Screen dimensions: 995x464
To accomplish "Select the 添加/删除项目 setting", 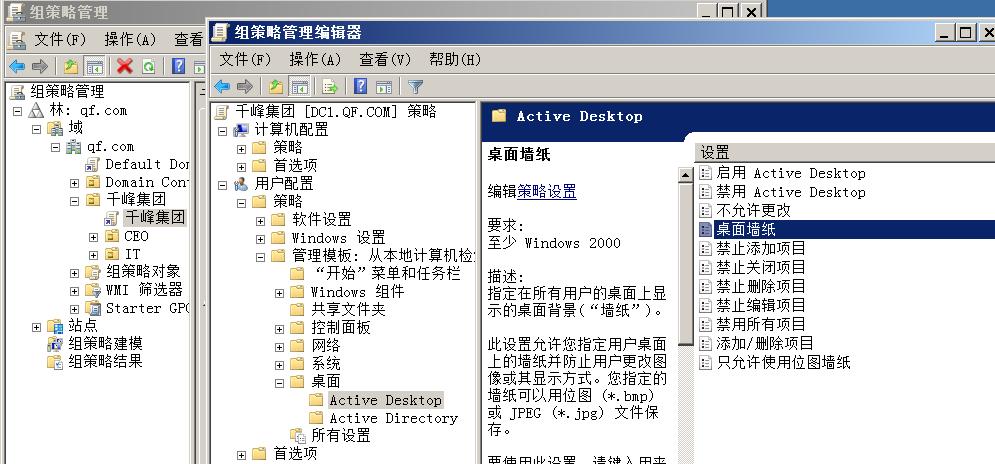I will point(765,343).
